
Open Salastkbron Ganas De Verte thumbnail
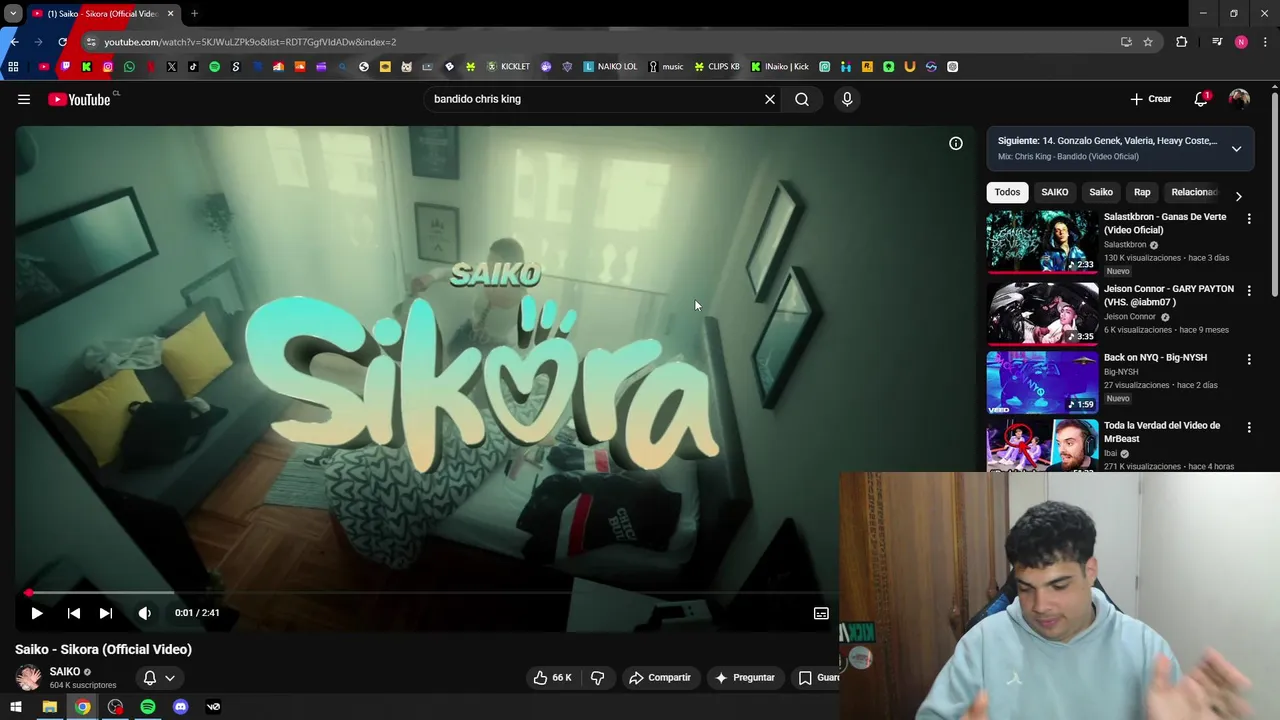[1042, 241]
